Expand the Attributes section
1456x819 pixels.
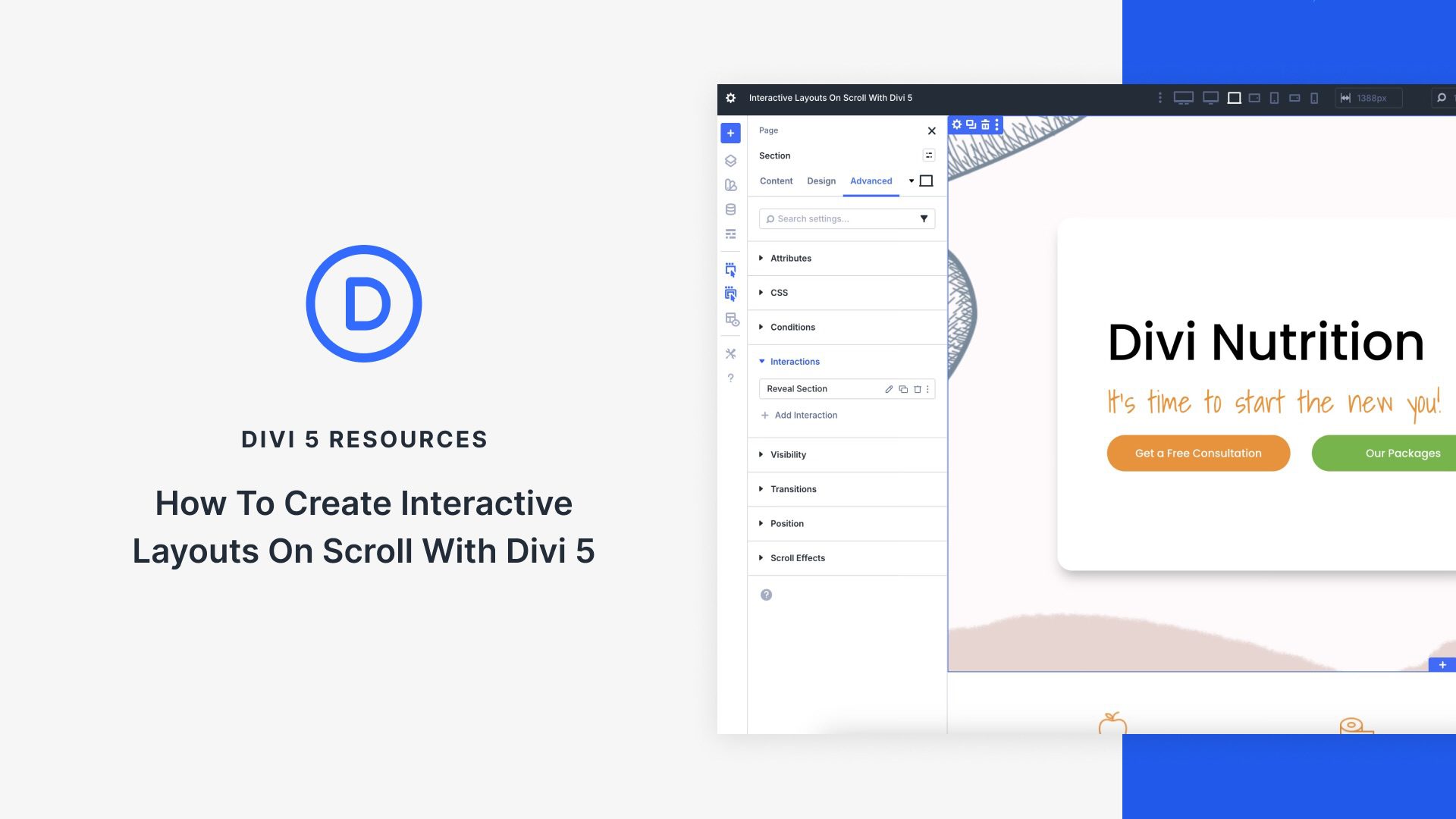click(791, 258)
